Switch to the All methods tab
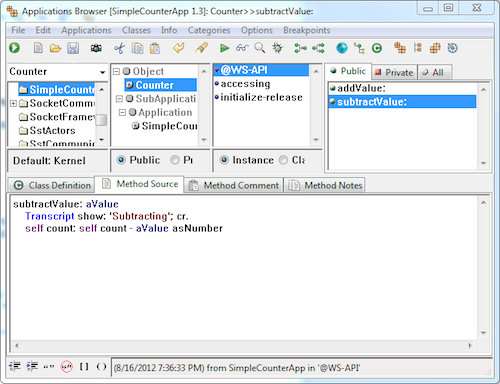Screen dimensions: 500x384 click(434, 72)
